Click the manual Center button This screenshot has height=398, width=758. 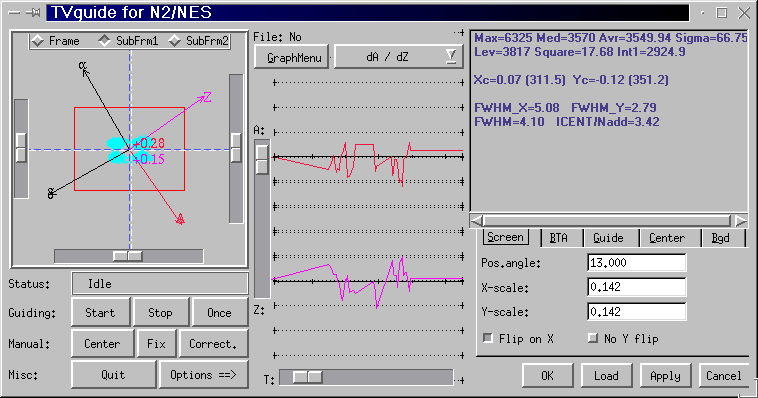(x=102, y=343)
